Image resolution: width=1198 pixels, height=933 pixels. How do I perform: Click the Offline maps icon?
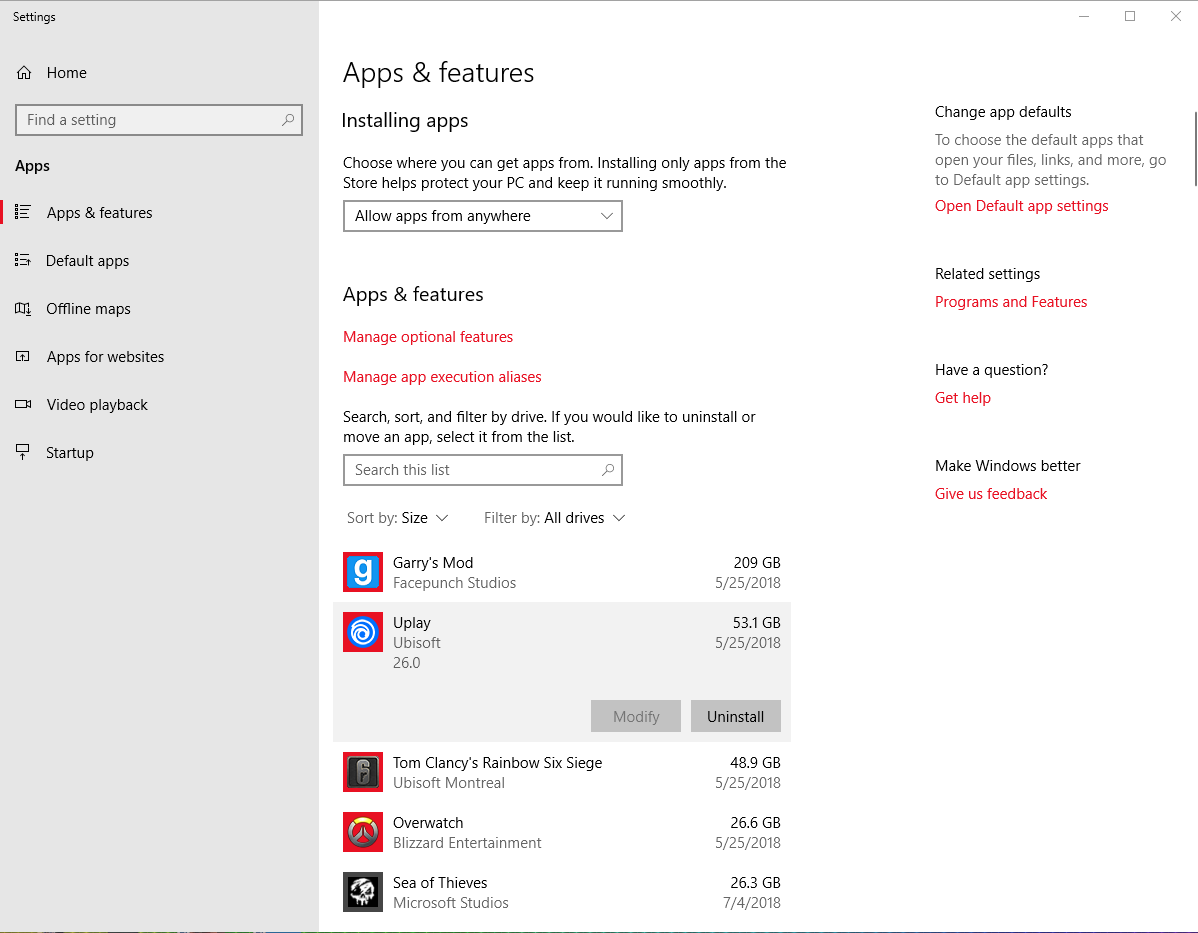click(x=23, y=309)
